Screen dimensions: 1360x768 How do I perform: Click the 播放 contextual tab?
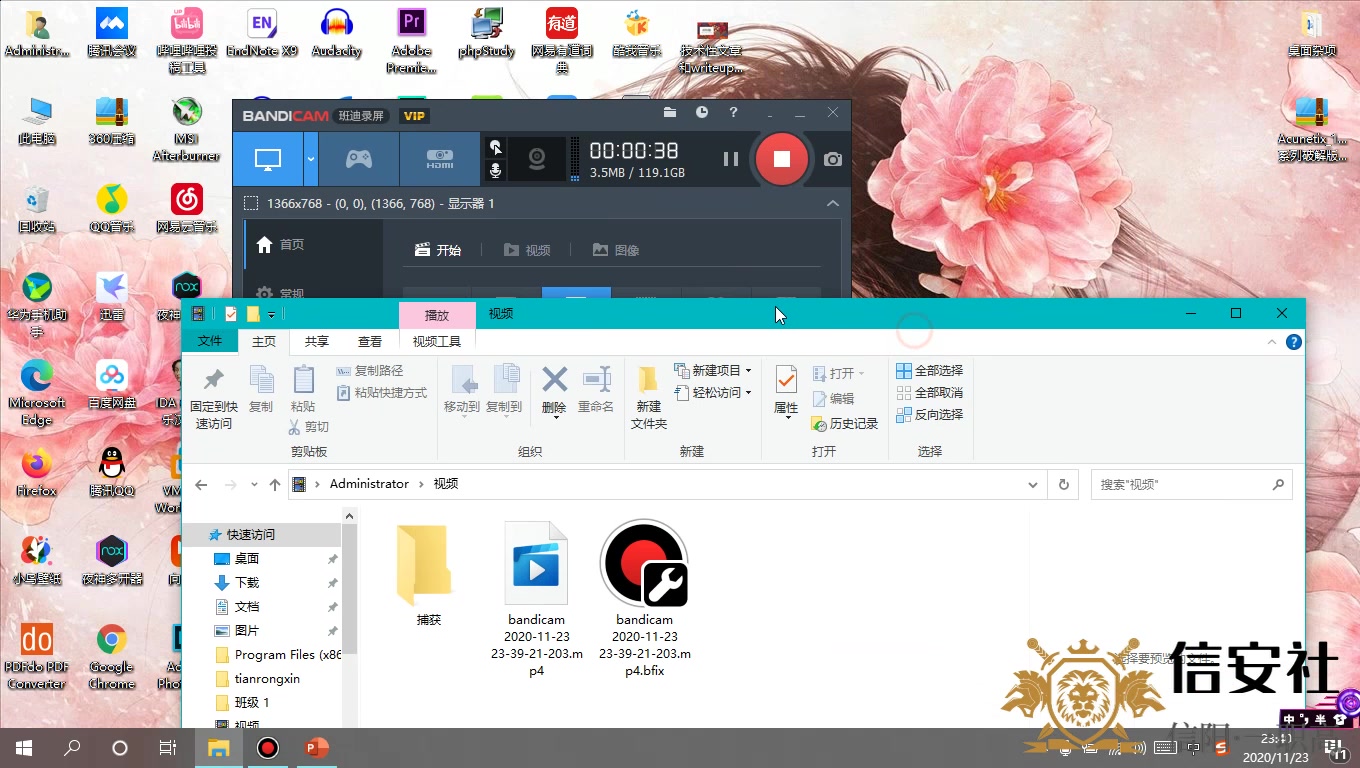pyautogui.click(x=437, y=314)
